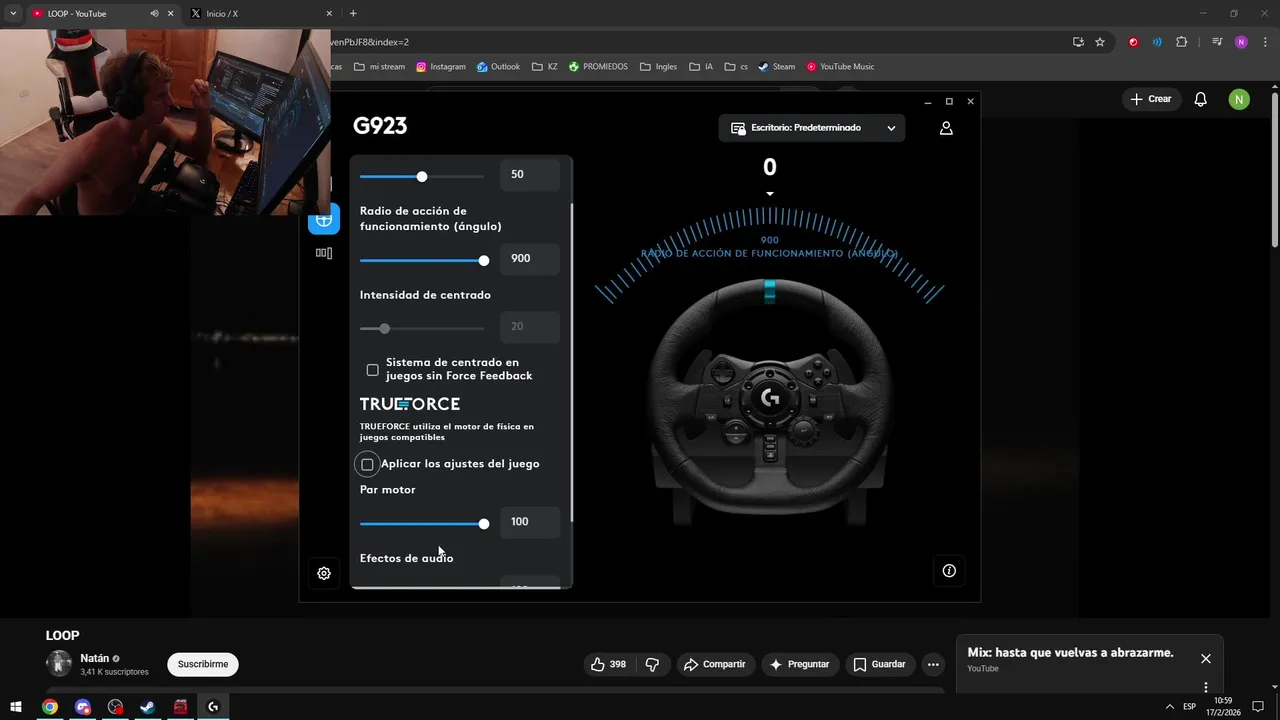Like the LOOP video
This screenshot has height=720, width=1280.
tap(608, 664)
